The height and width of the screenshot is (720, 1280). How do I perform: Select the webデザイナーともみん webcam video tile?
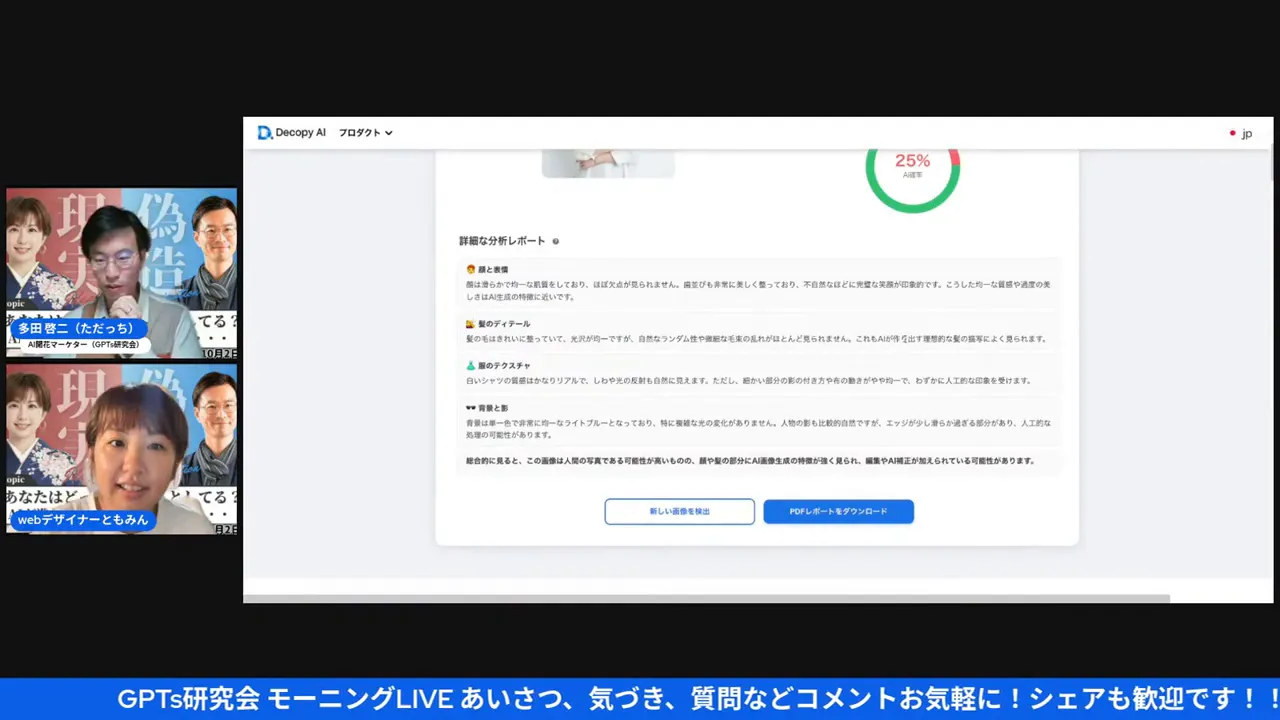point(122,448)
